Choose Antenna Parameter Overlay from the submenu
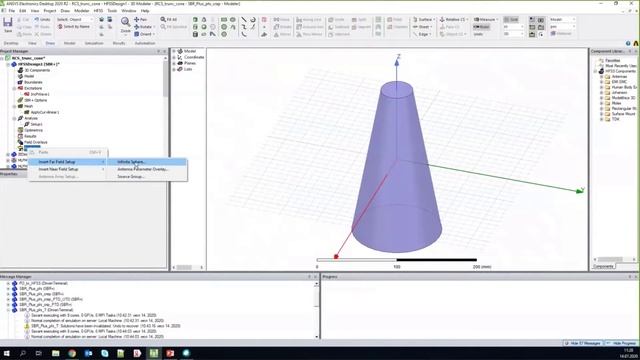 point(147,169)
